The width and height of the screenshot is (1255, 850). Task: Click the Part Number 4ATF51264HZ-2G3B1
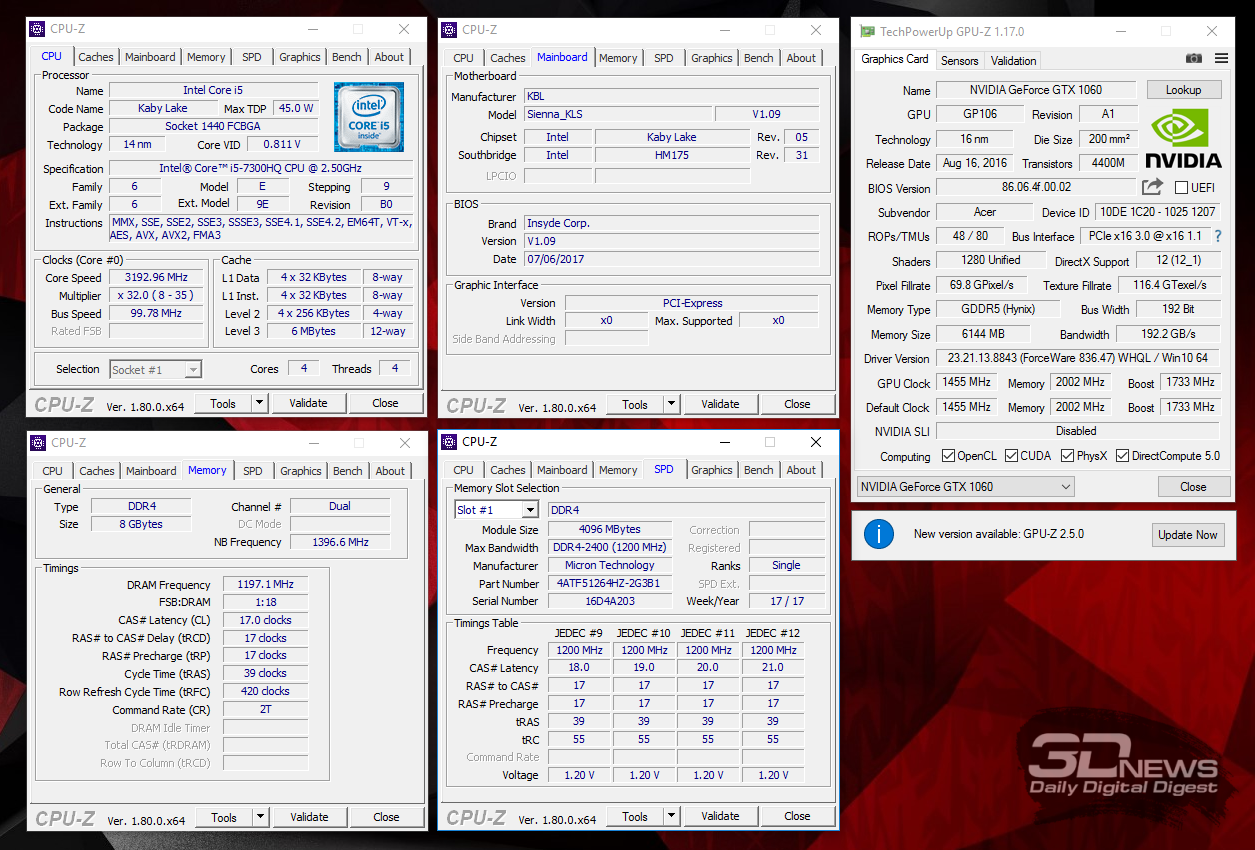[610, 583]
